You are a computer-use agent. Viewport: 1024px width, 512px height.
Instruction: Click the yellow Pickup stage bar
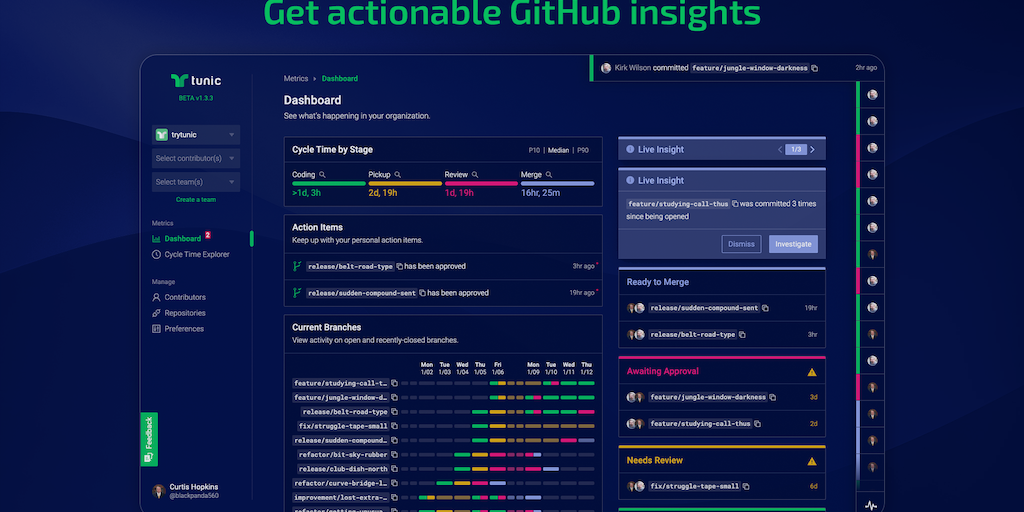tap(405, 184)
